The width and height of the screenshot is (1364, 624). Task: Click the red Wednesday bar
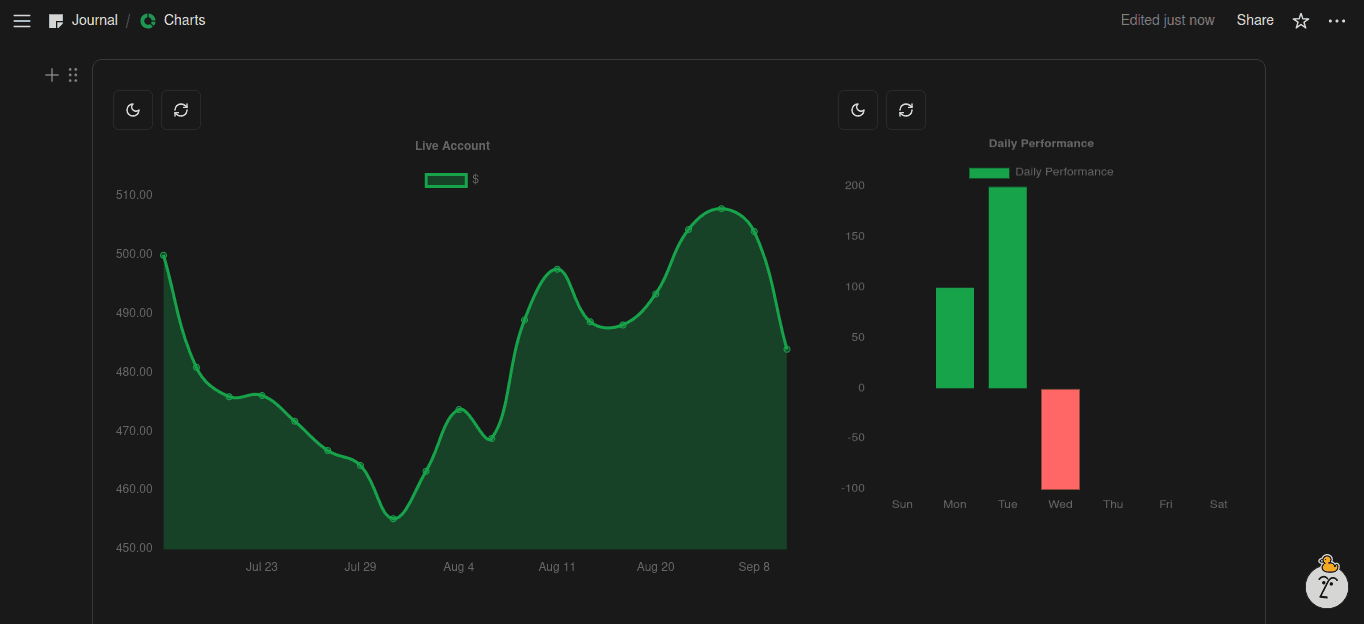[1060, 440]
